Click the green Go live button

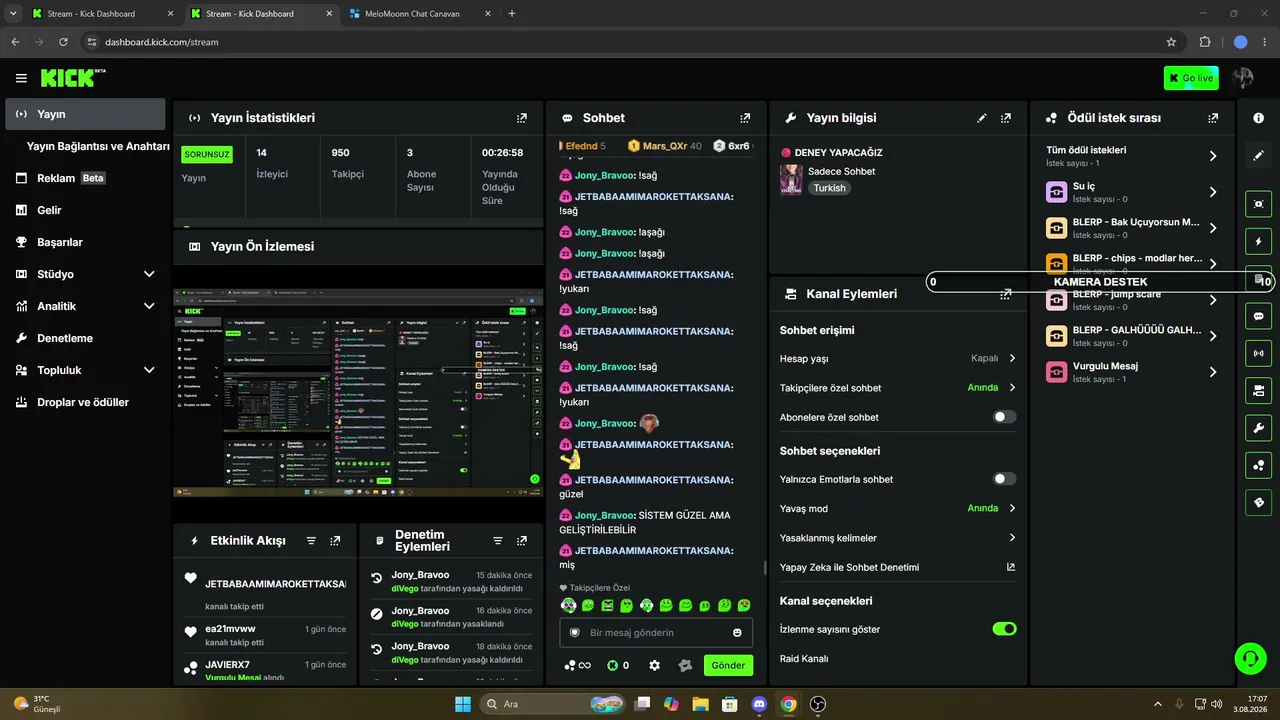[x=1191, y=78]
